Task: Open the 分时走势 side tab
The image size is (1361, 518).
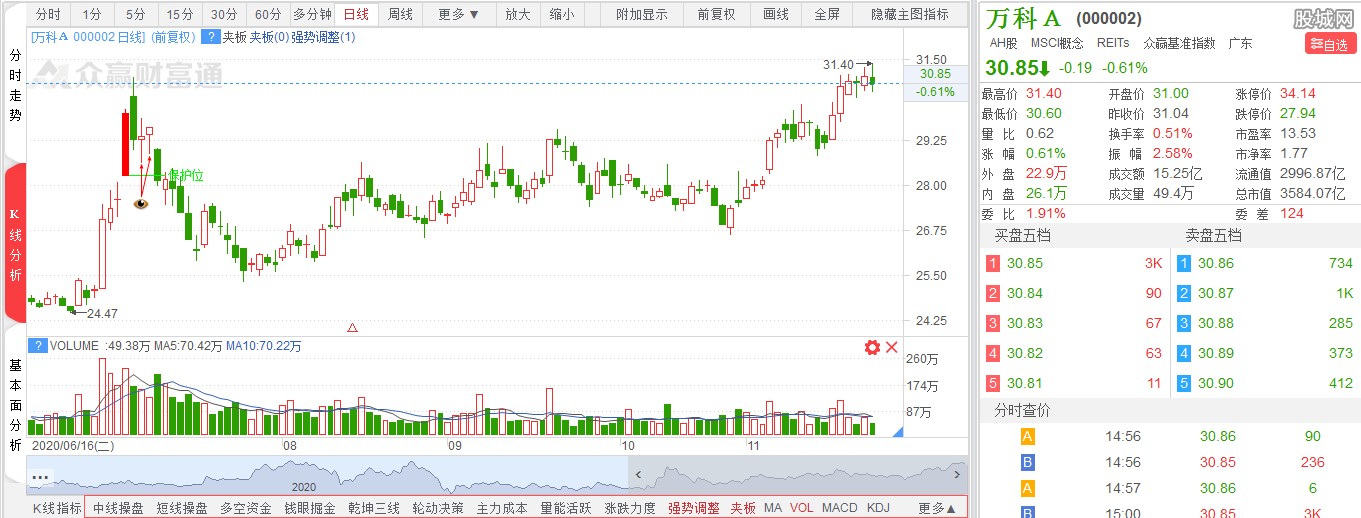Action: pos(15,87)
